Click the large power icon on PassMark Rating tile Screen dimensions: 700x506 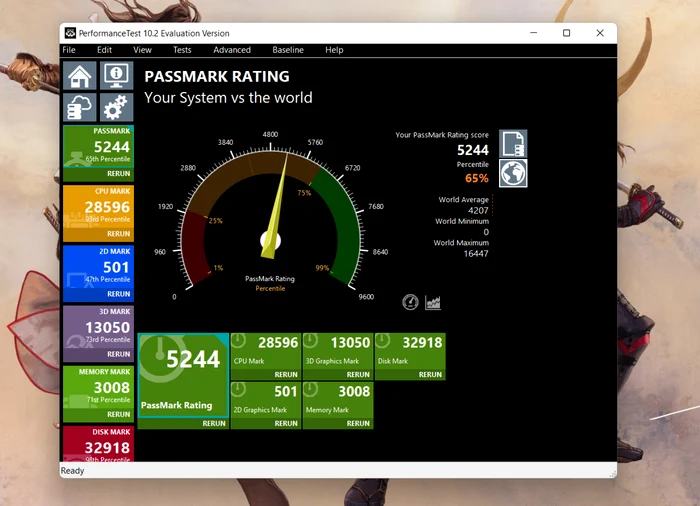[x=161, y=358]
